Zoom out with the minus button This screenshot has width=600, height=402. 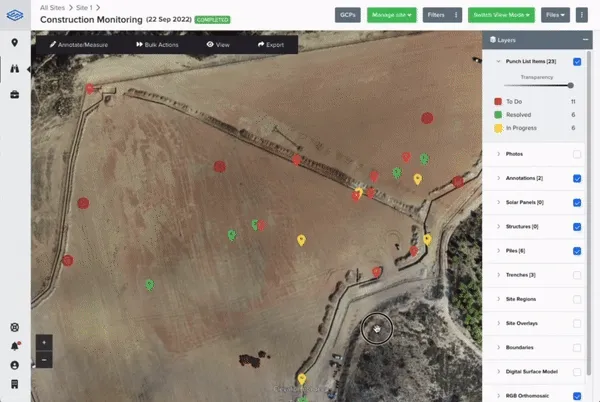tap(44, 360)
